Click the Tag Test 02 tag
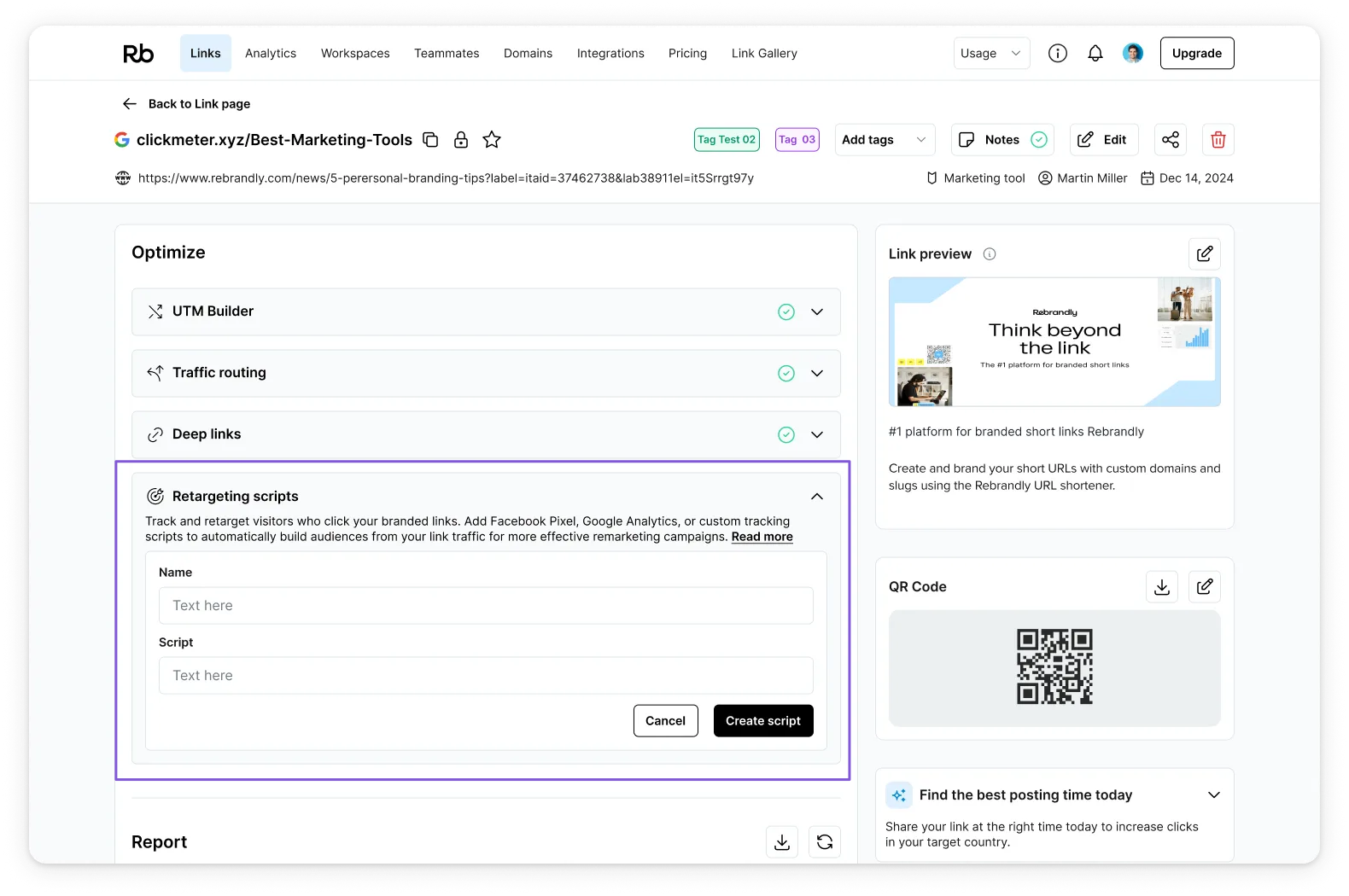Screen dimensions: 1349x896 pyautogui.click(x=727, y=140)
